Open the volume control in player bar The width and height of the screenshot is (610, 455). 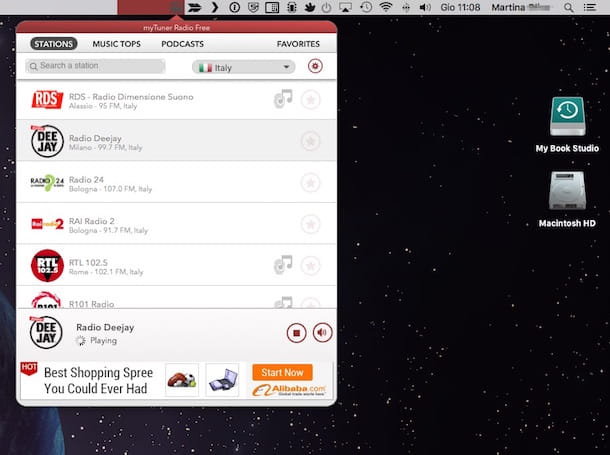[323, 332]
